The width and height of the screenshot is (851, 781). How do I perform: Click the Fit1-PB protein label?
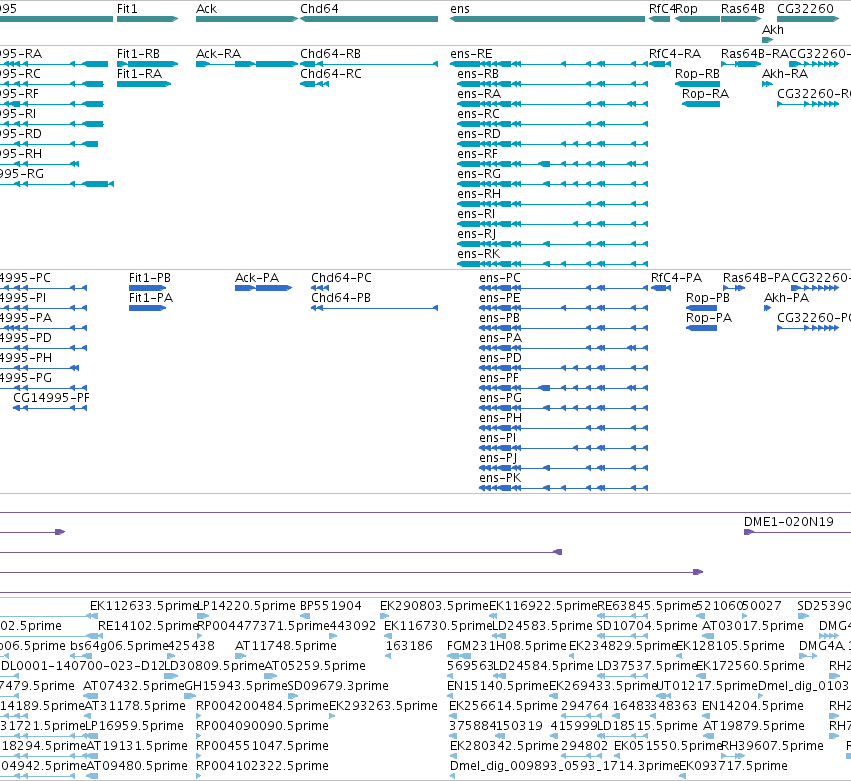click(150, 278)
